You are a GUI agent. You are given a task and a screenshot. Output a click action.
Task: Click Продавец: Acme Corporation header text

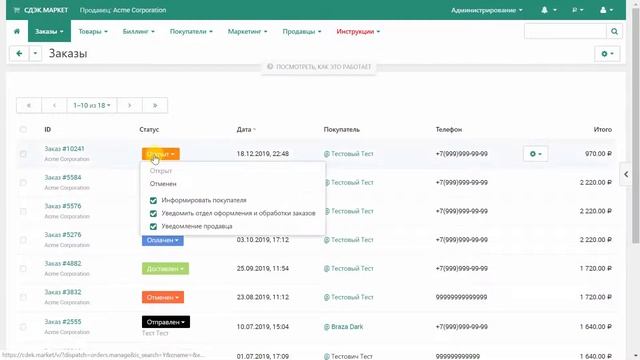point(123,10)
